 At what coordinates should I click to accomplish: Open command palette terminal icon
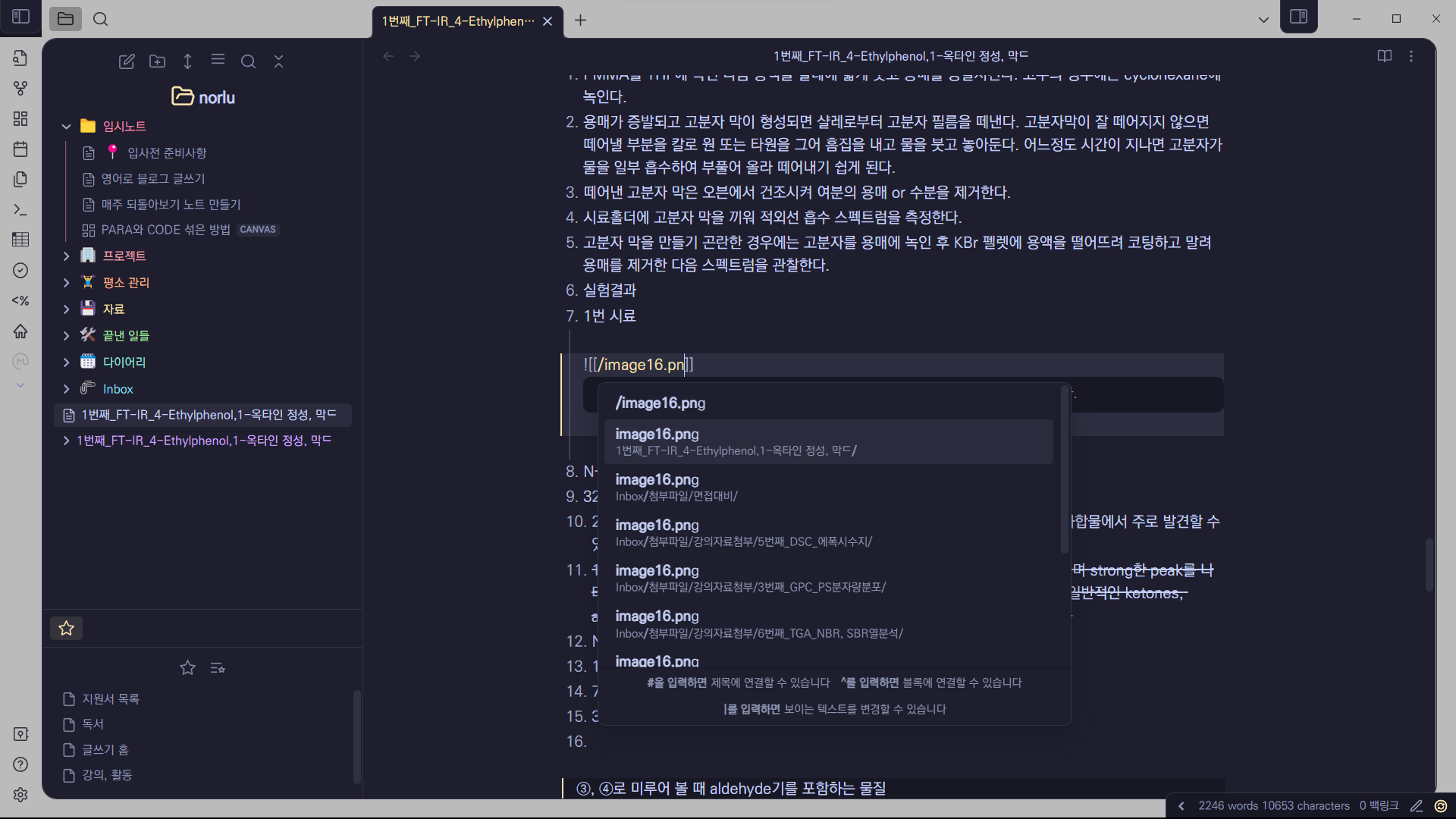click(x=20, y=210)
